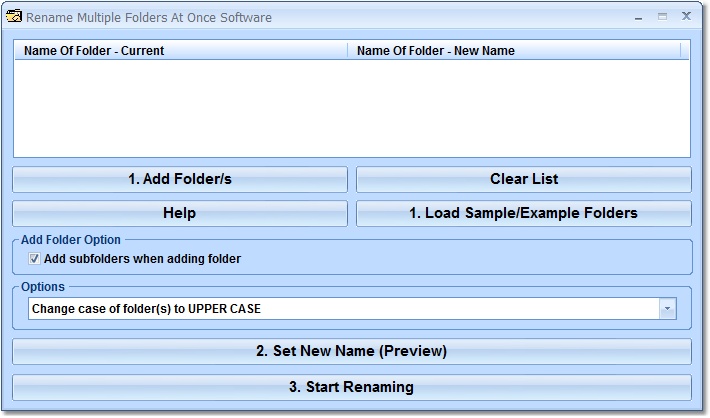Image resolution: width=710 pixels, height=418 pixels.
Task: Load the sample/example folders
Action: tap(523, 213)
